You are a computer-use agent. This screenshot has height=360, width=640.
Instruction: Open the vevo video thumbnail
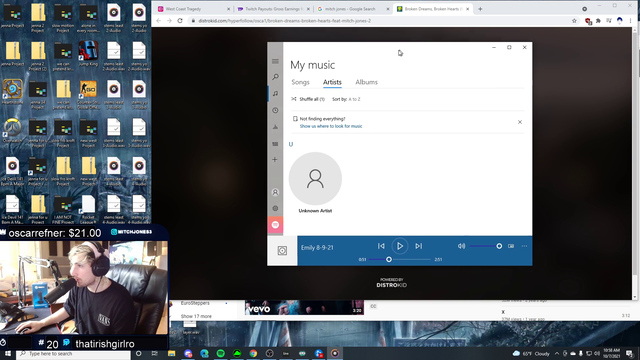tap(304, 307)
